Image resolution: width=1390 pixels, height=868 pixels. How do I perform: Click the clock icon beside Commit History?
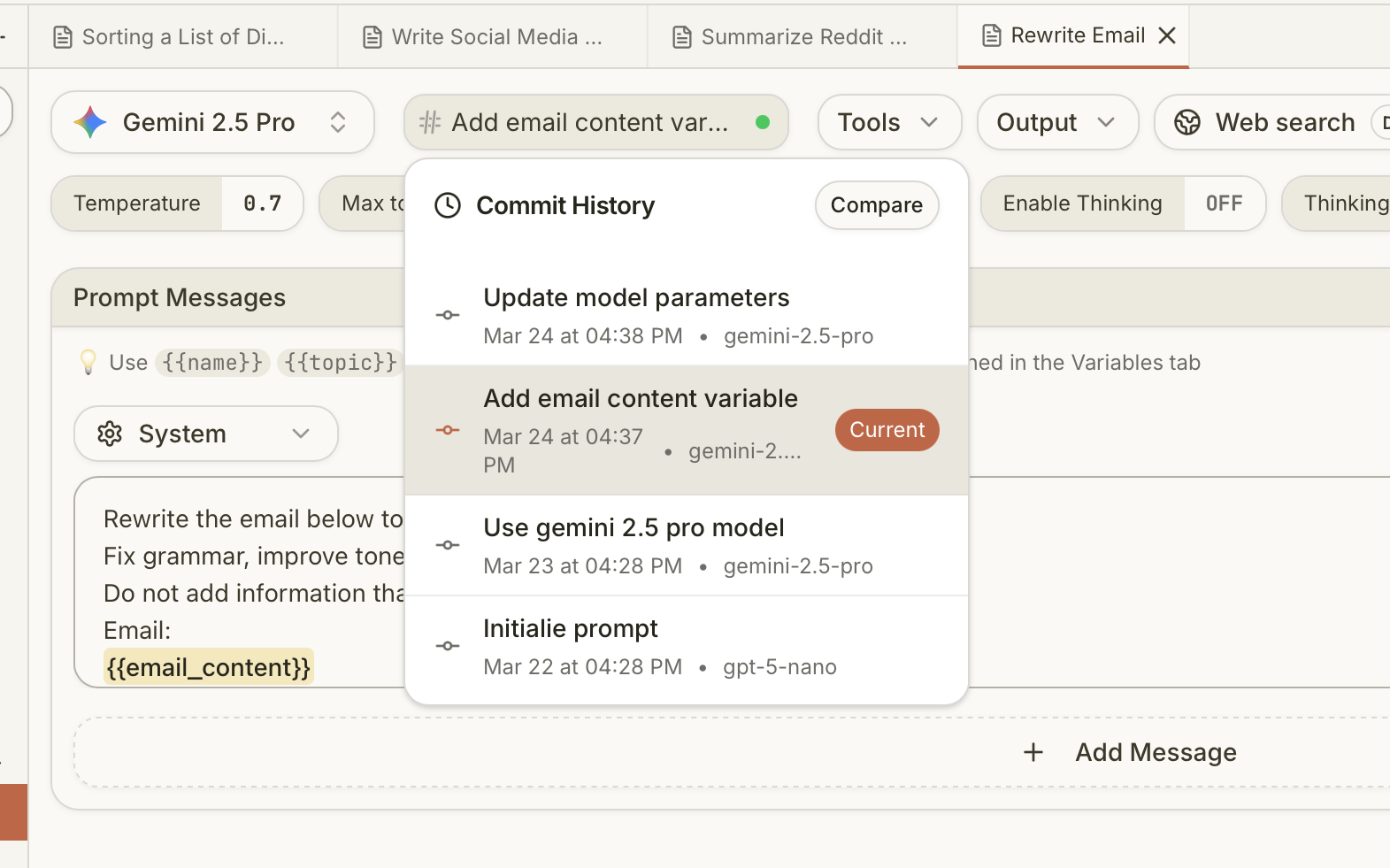pos(448,205)
